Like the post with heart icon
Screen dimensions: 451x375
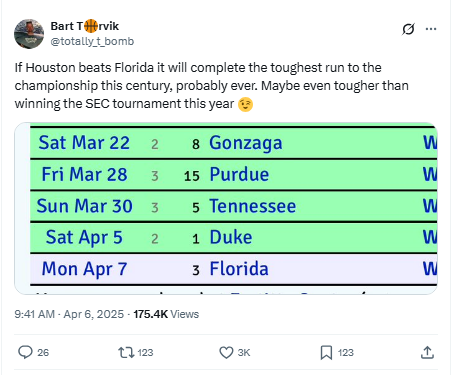coord(226,352)
